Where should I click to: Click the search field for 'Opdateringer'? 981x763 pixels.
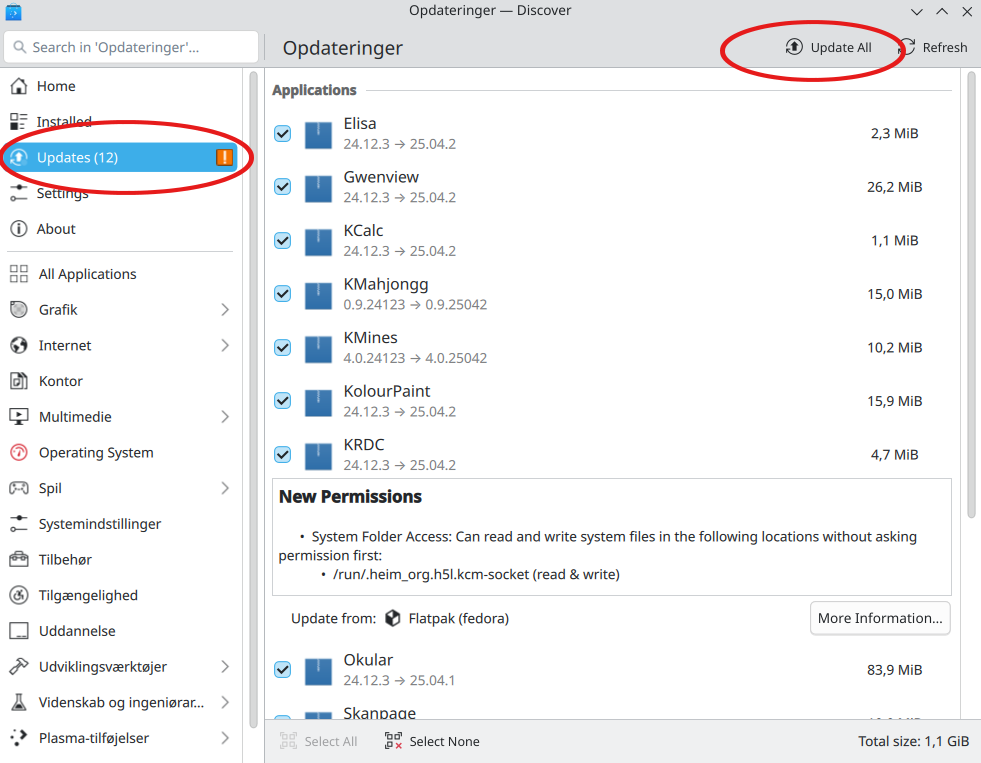(130, 46)
